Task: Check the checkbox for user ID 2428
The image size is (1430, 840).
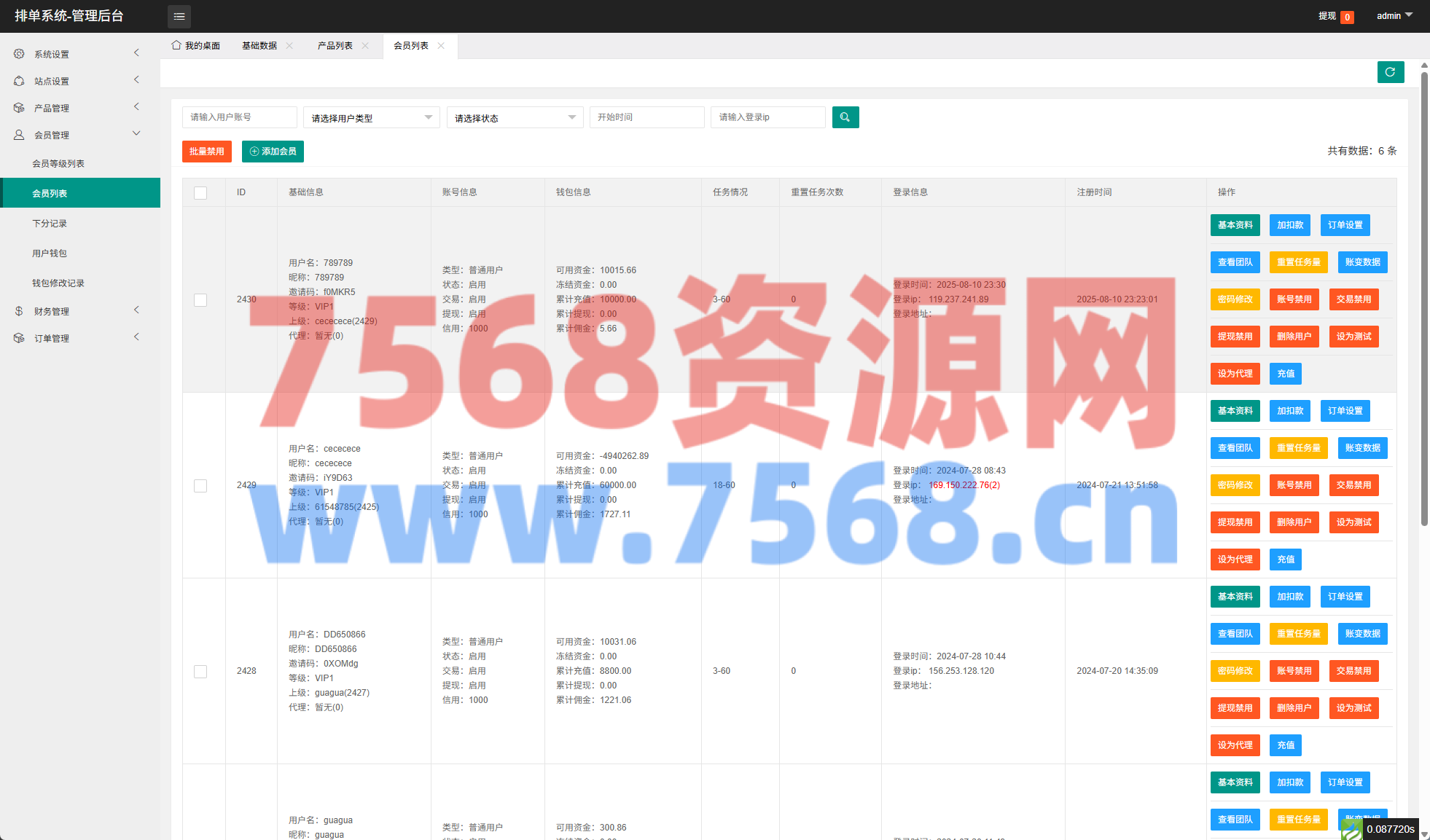Action: (200, 671)
